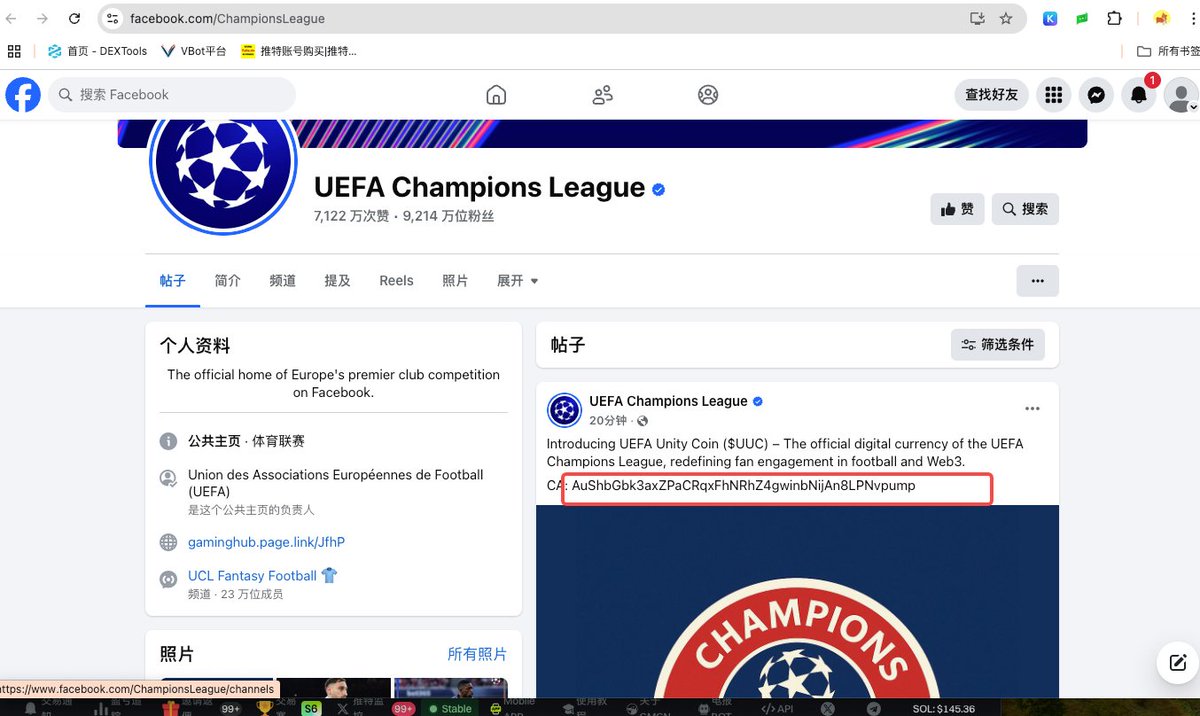Select the 简介 tab

pyautogui.click(x=228, y=281)
